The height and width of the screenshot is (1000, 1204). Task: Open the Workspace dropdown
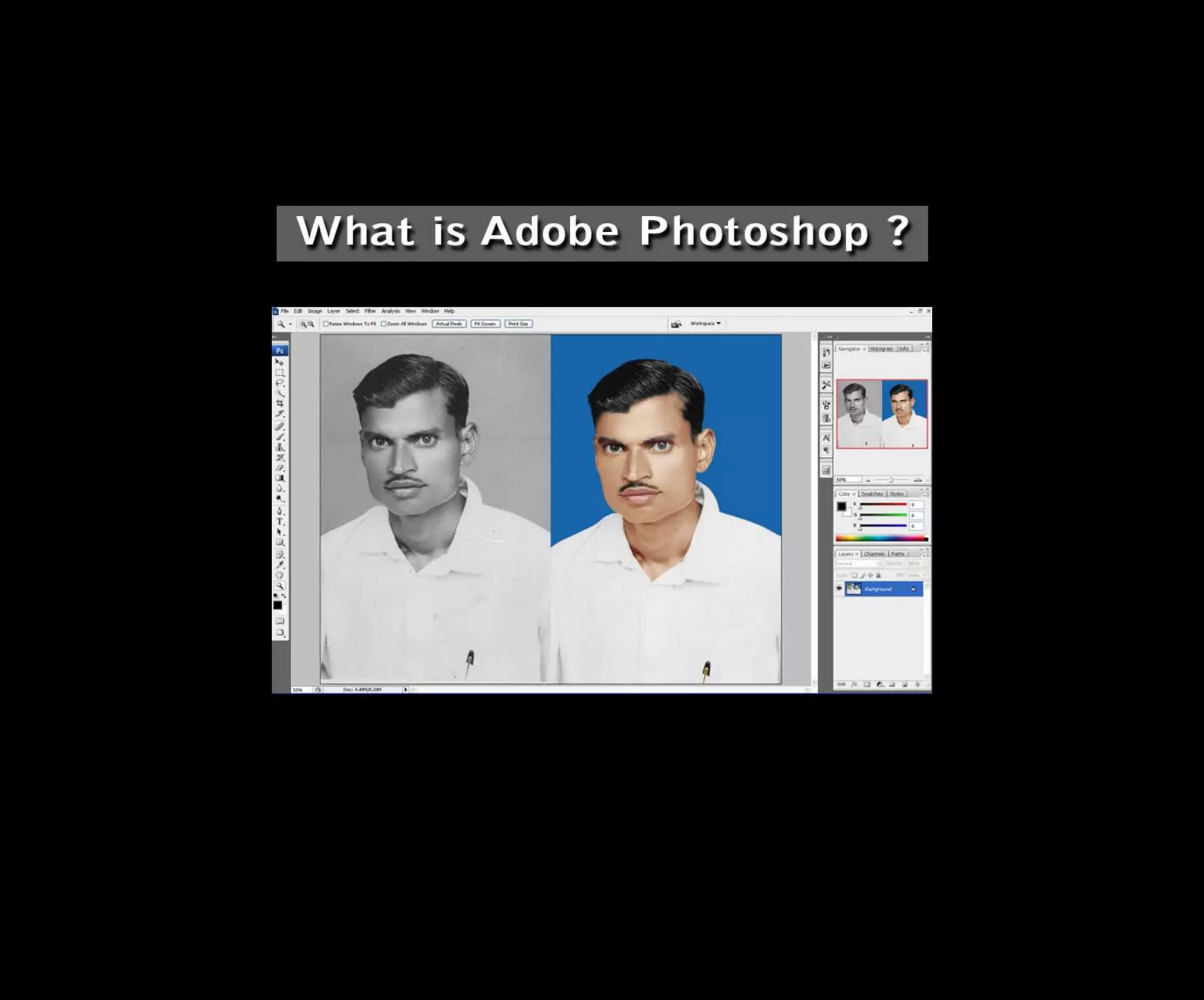tap(705, 323)
